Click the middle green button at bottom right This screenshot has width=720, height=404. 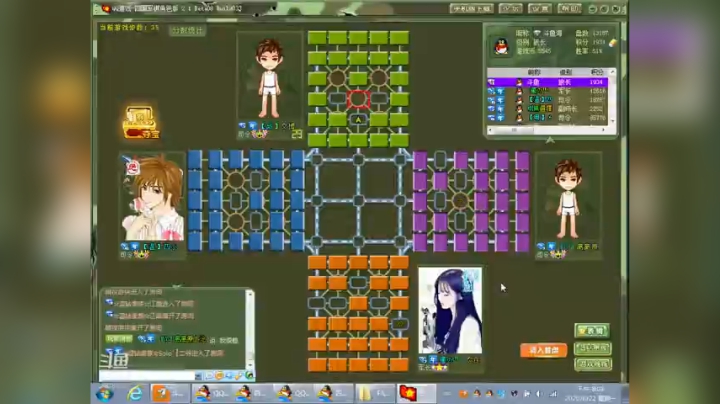click(x=592, y=348)
